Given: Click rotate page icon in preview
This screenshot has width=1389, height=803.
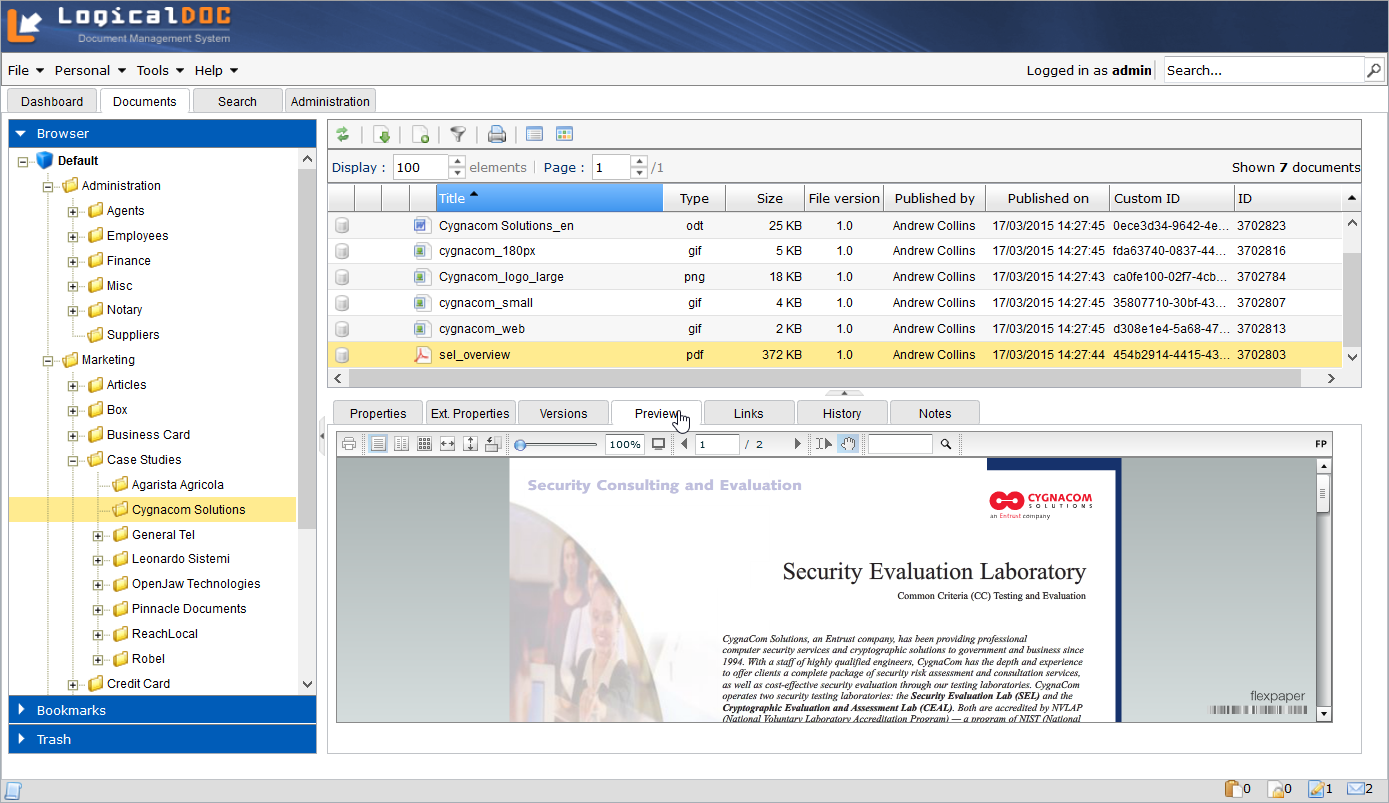Looking at the screenshot, I should [492, 444].
